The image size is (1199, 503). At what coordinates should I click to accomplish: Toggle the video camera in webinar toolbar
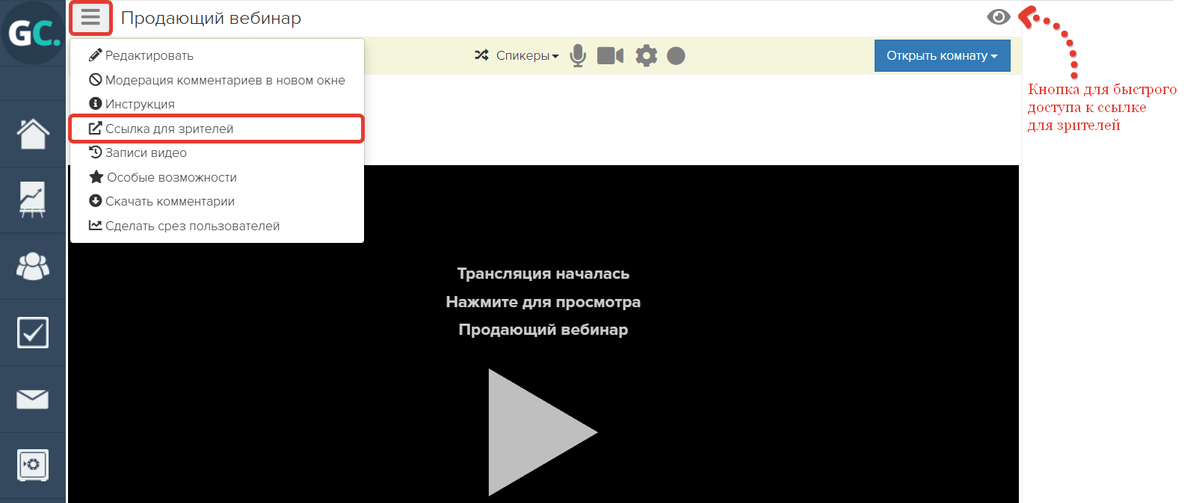(610, 56)
